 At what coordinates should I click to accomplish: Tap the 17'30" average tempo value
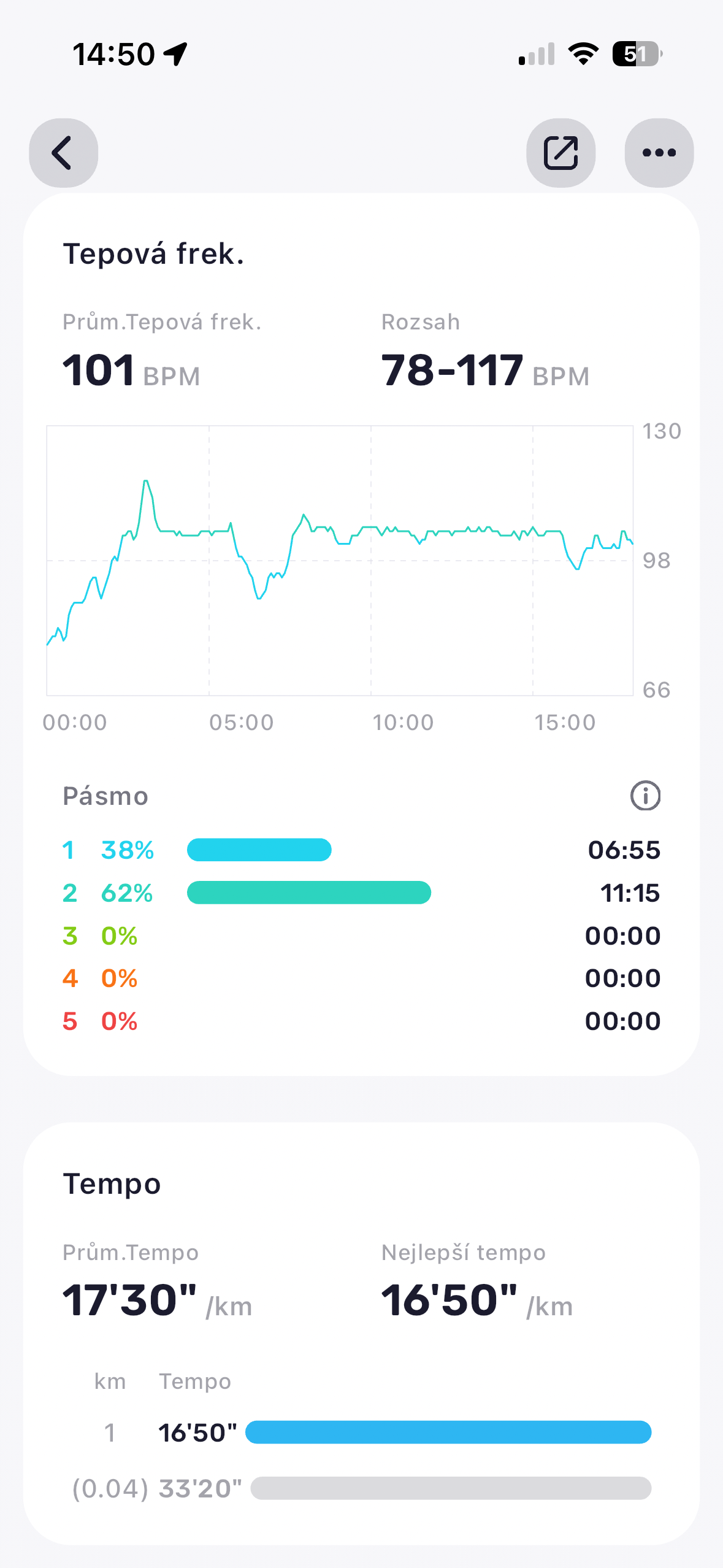tap(130, 1301)
